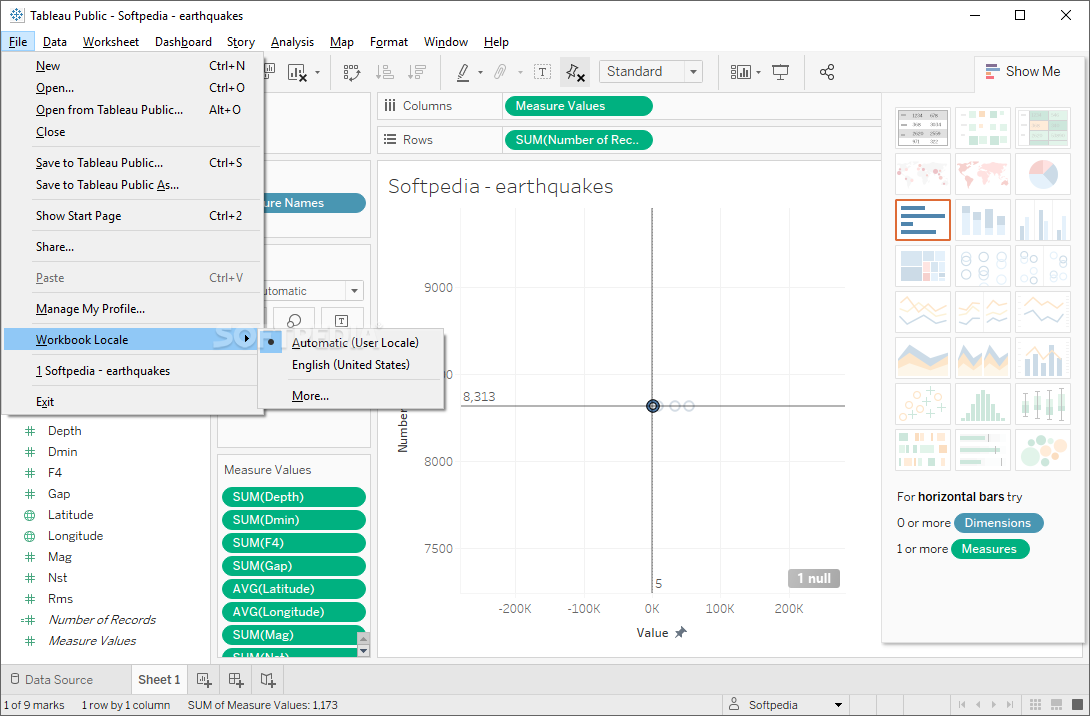Choose Open from Tableau Public... entry
This screenshot has width=1090, height=716.
point(132,110)
